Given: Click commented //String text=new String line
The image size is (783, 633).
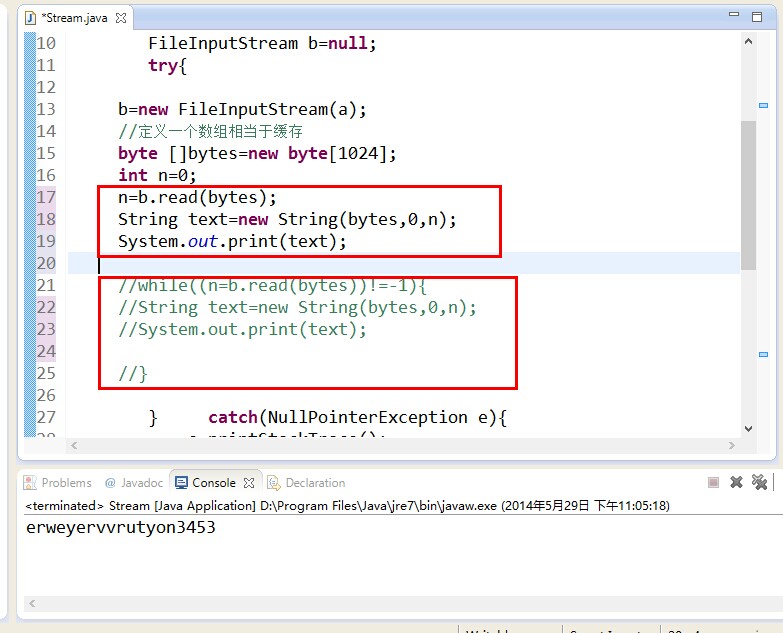Looking at the screenshot, I should [297, 308].
